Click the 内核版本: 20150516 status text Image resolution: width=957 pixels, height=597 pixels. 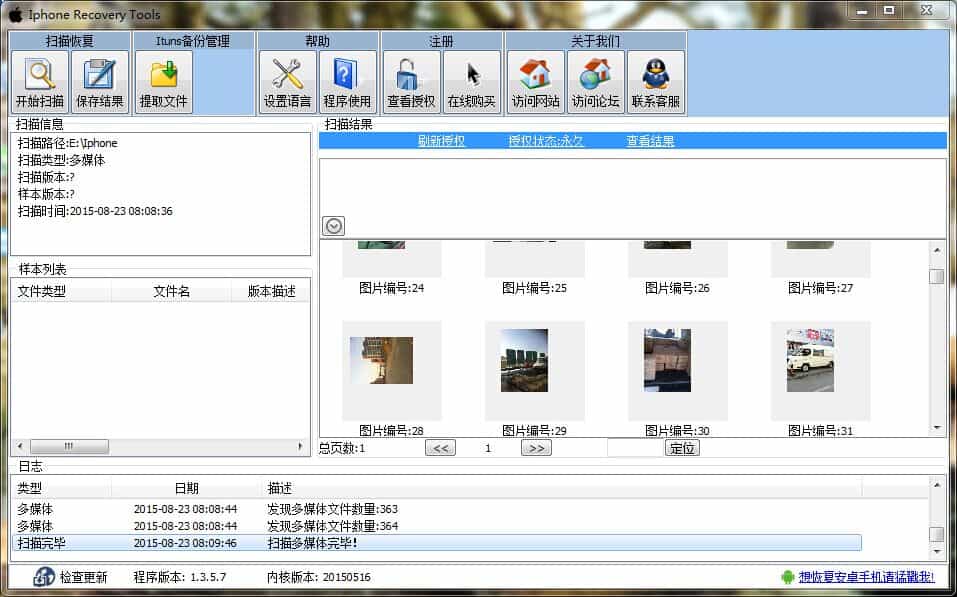(x=319, y=577)
